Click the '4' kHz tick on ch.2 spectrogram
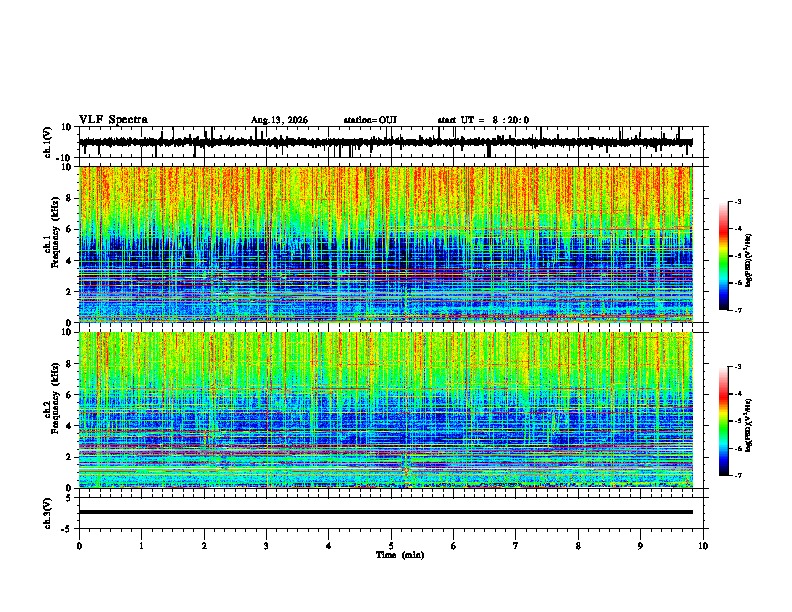Screen dimensions: 792x612 click(70, 426)
